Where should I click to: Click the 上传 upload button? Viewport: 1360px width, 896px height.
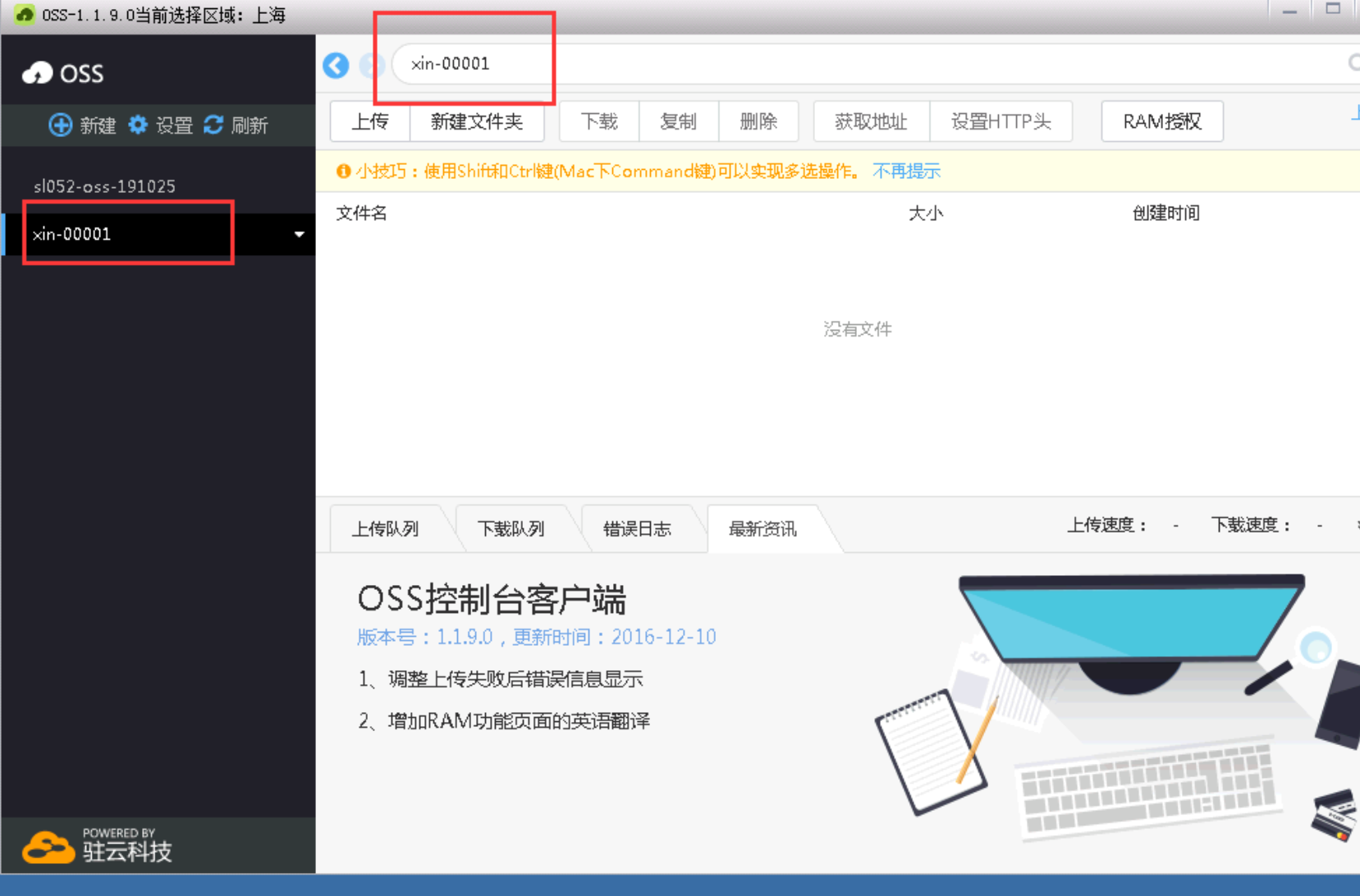(x=370, y=121)
